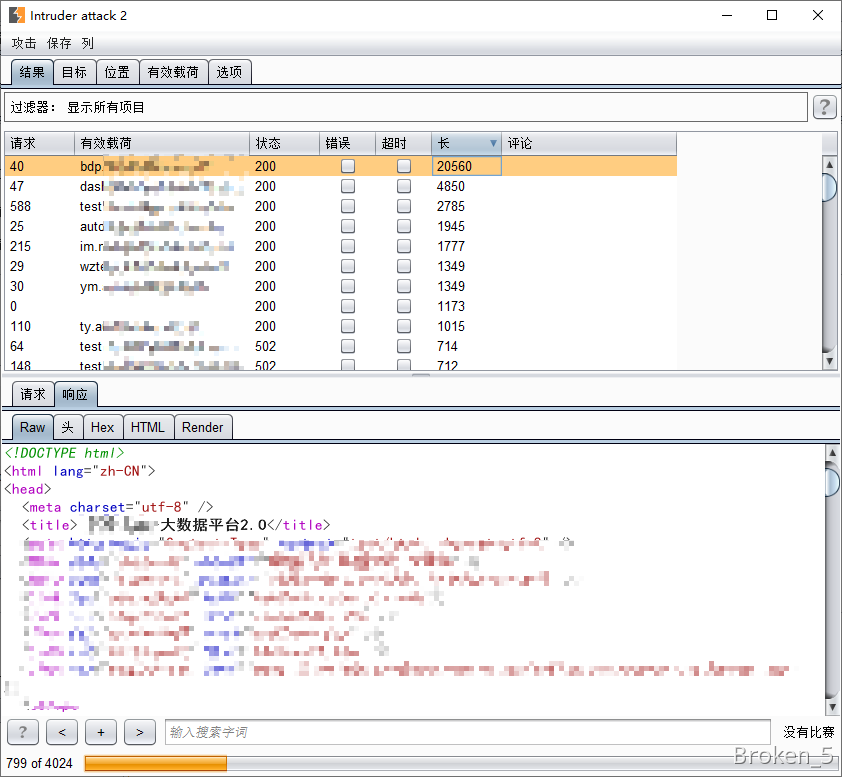Open the 列 (Columns) menu
Viewport: 842px width, 777px height.
[x=88, y=44]
